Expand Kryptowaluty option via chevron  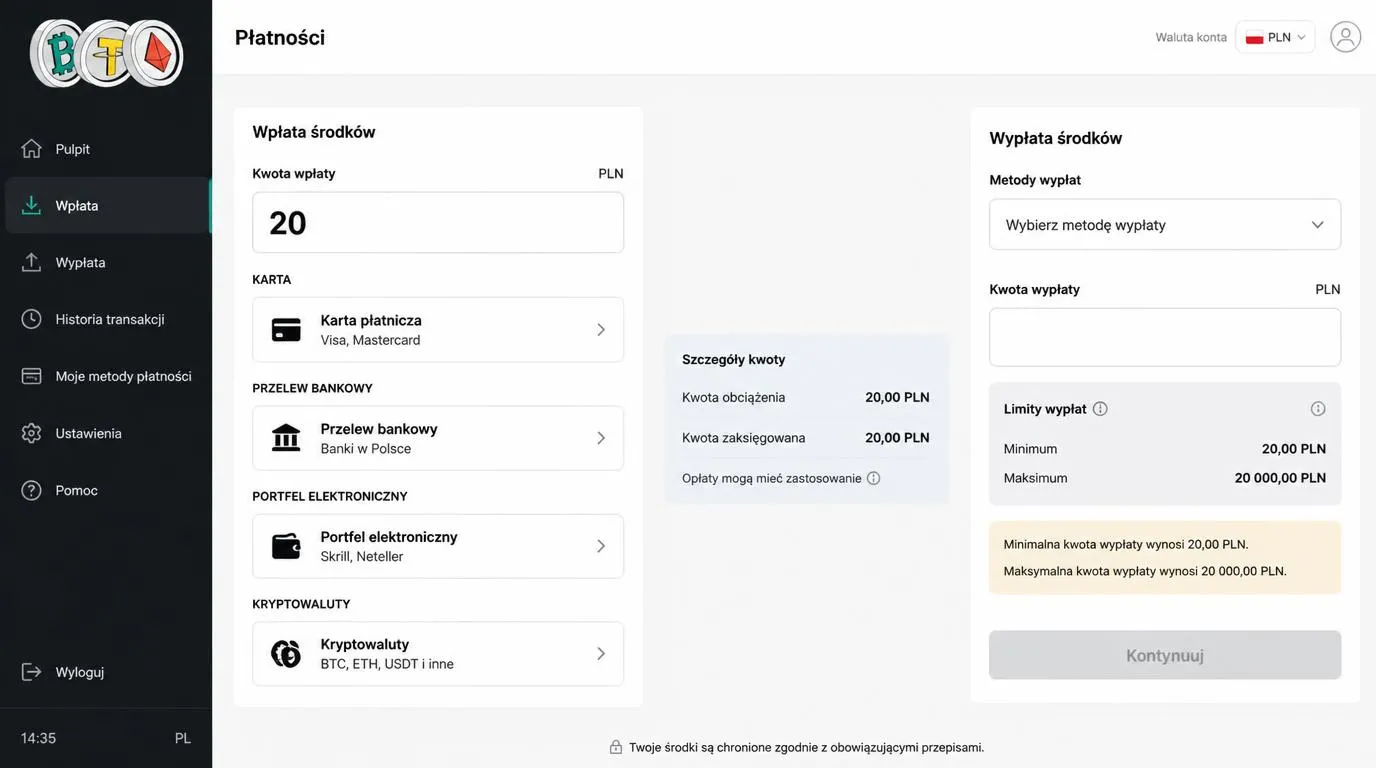point(601,654)
